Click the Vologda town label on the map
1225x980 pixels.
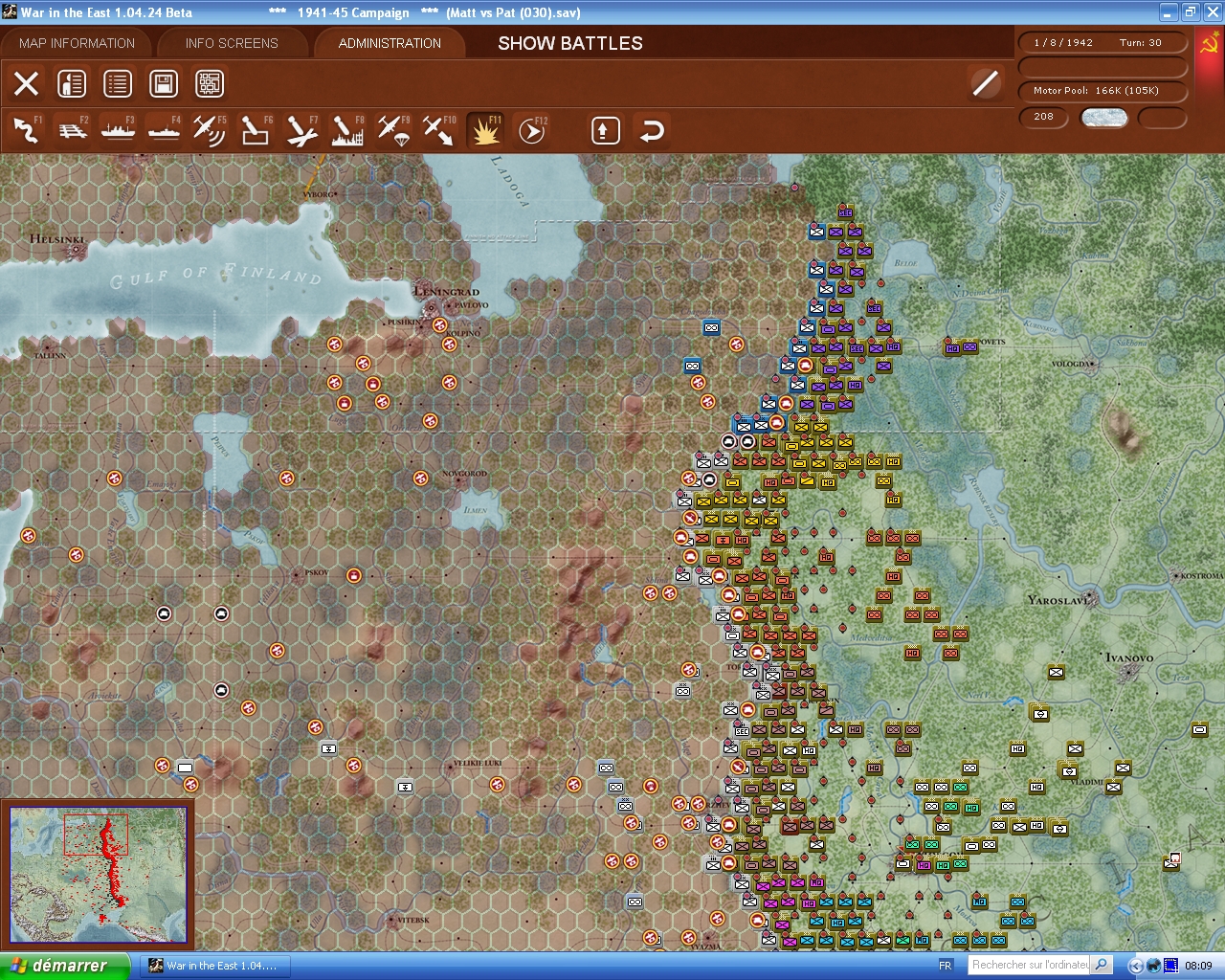click(x=1069, y=364)
